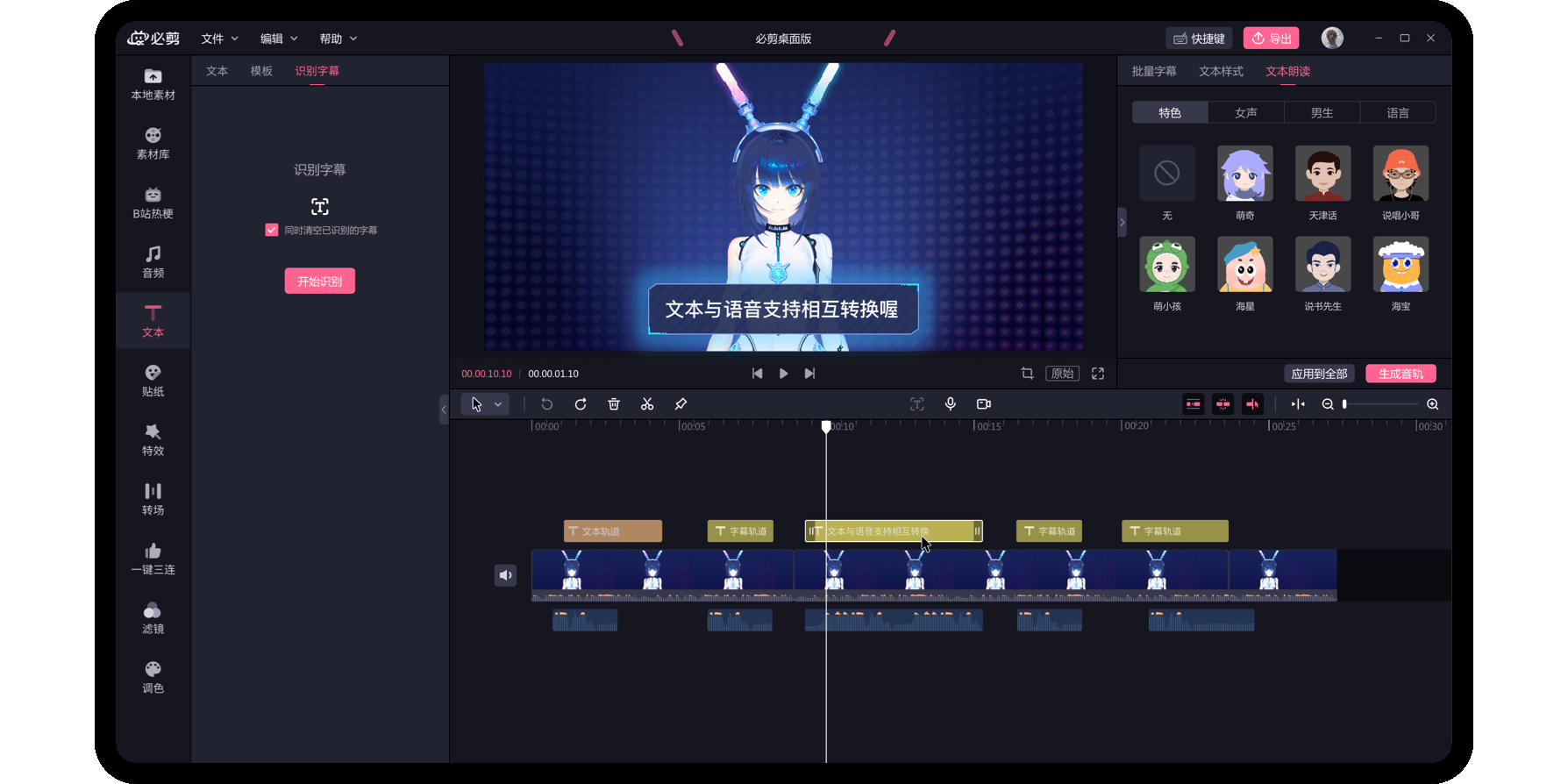Click 应用到全部 to apply to all
The width and height of the screenshot is (1568, 784).
click(1319, 374)
